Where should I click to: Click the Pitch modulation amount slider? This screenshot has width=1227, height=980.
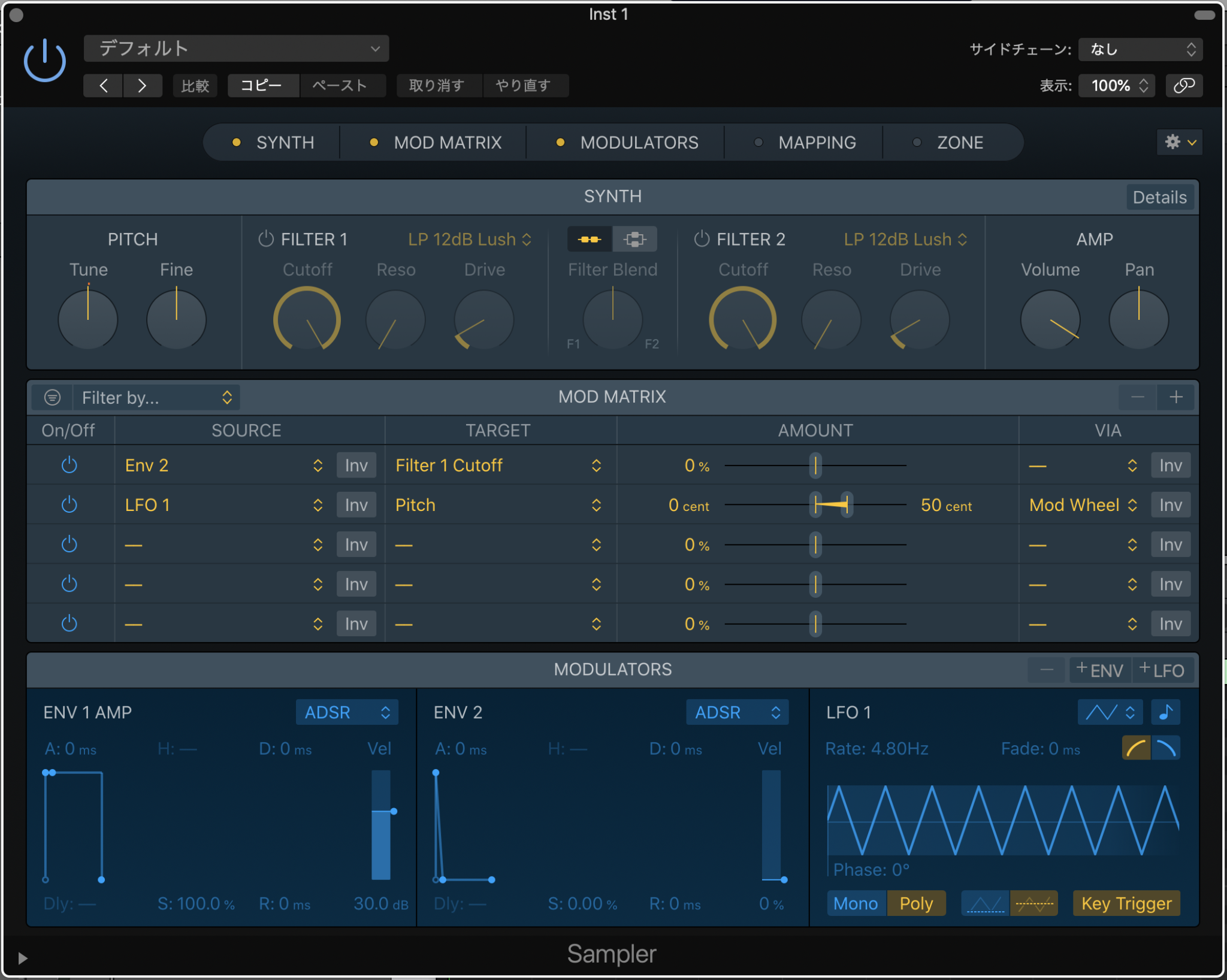[x=830, y=504]
